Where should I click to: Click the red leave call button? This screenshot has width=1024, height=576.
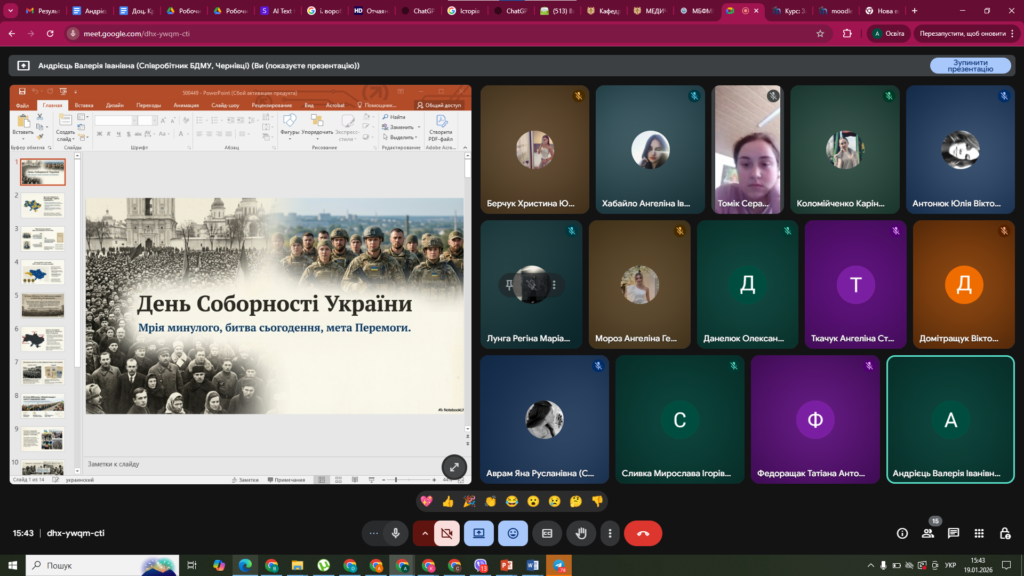tap(642, 533)
